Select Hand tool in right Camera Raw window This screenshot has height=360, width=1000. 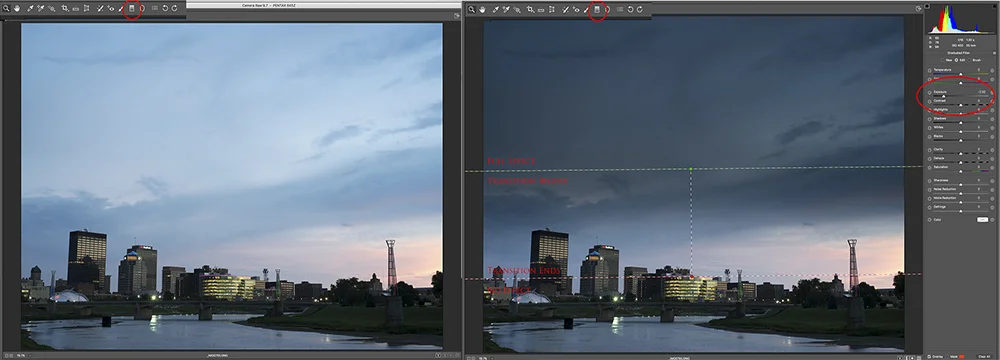pyautogui.click(x=482, y=10)
